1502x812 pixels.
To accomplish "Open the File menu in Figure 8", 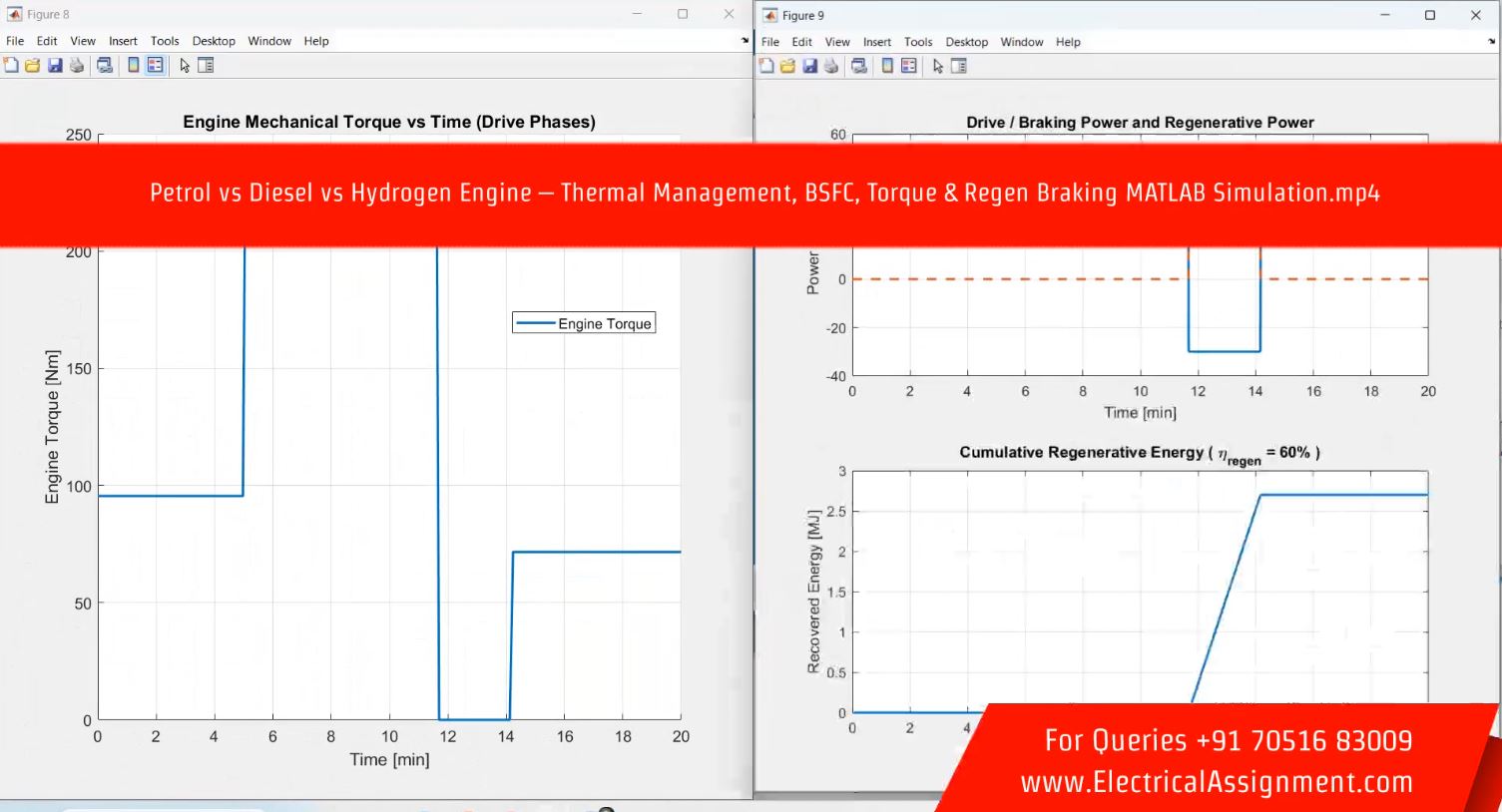I will (15, 41).
